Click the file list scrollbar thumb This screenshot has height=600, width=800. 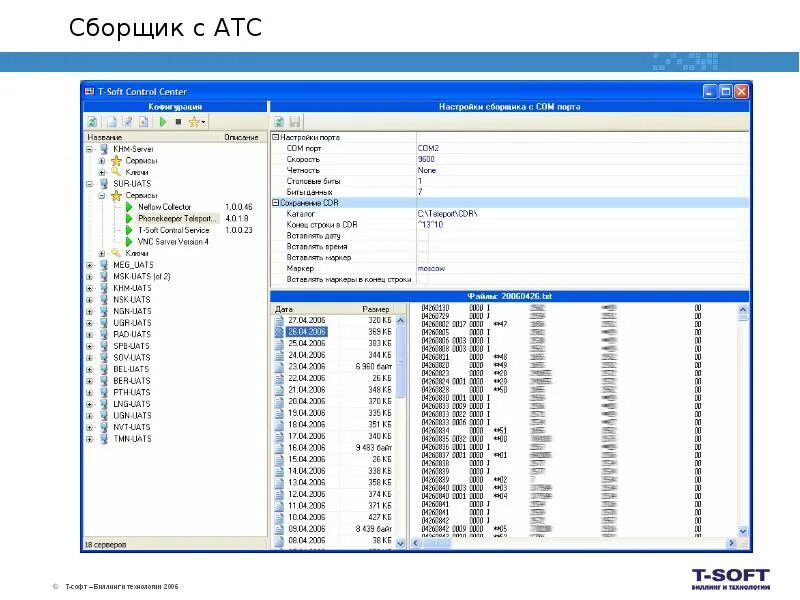pos(401,362)
